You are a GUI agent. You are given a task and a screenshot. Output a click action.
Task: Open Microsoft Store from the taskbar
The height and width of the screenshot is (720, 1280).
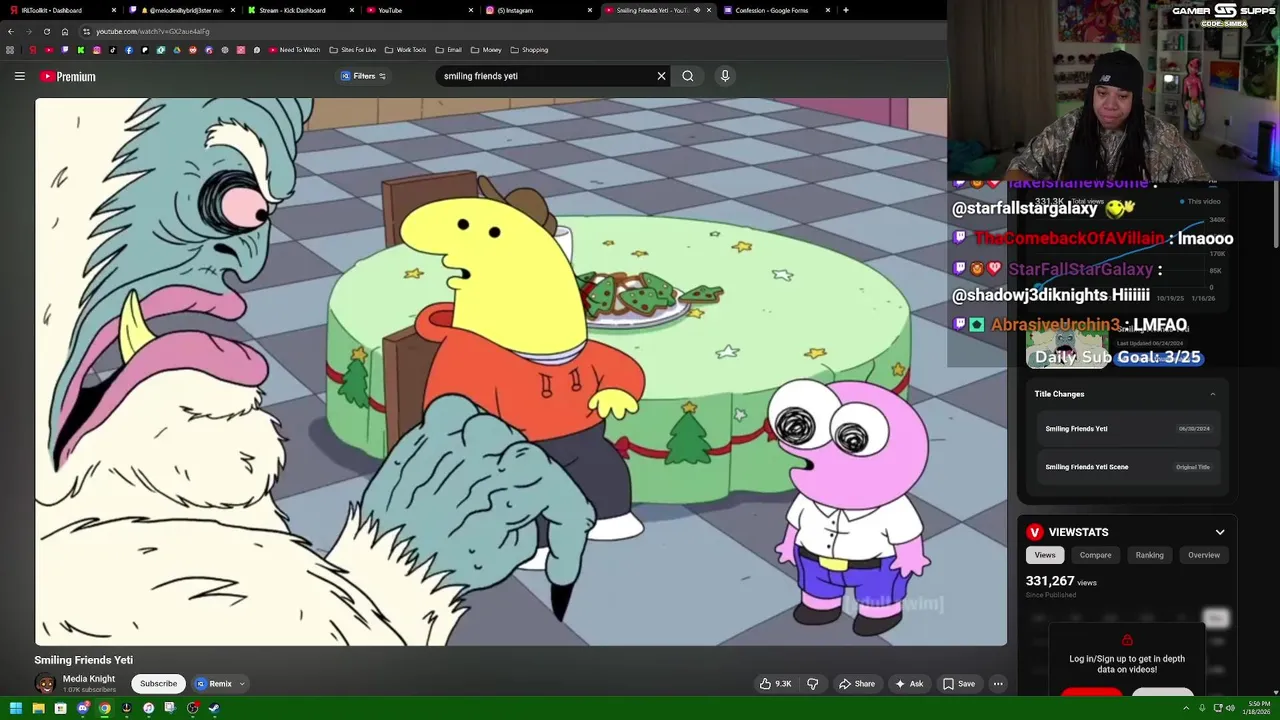[60, 708]
